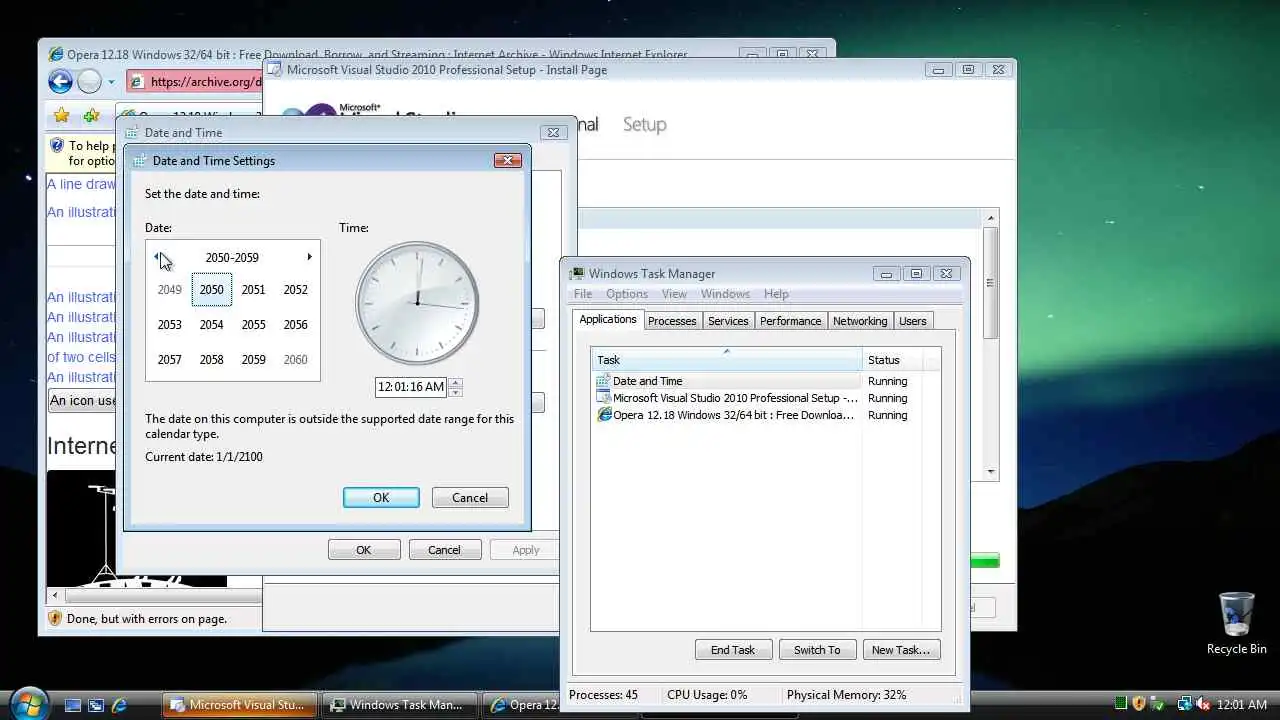Cancel the Date and Time Settings dialog
Image resolution: width=1280 pixels, height=720 pixels.
(x=470, y=498)
